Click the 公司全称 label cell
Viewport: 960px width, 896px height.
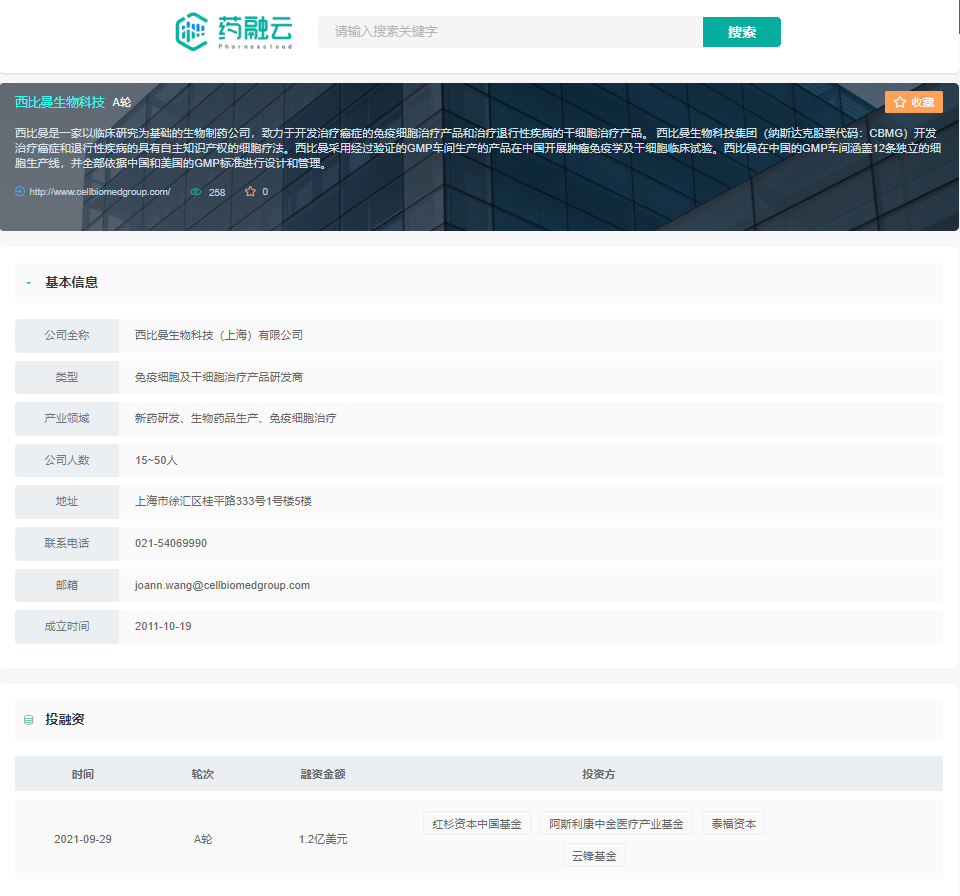coord(67,335)
